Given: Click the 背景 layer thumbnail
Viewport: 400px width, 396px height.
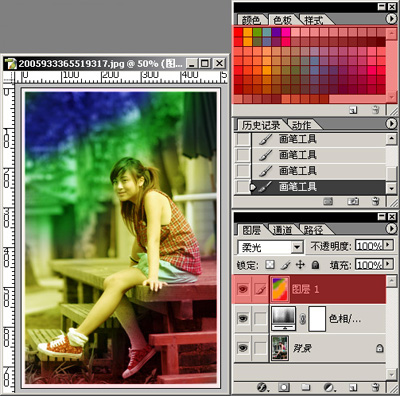Looking at the screenshot, I should click(x=280, y=348).
